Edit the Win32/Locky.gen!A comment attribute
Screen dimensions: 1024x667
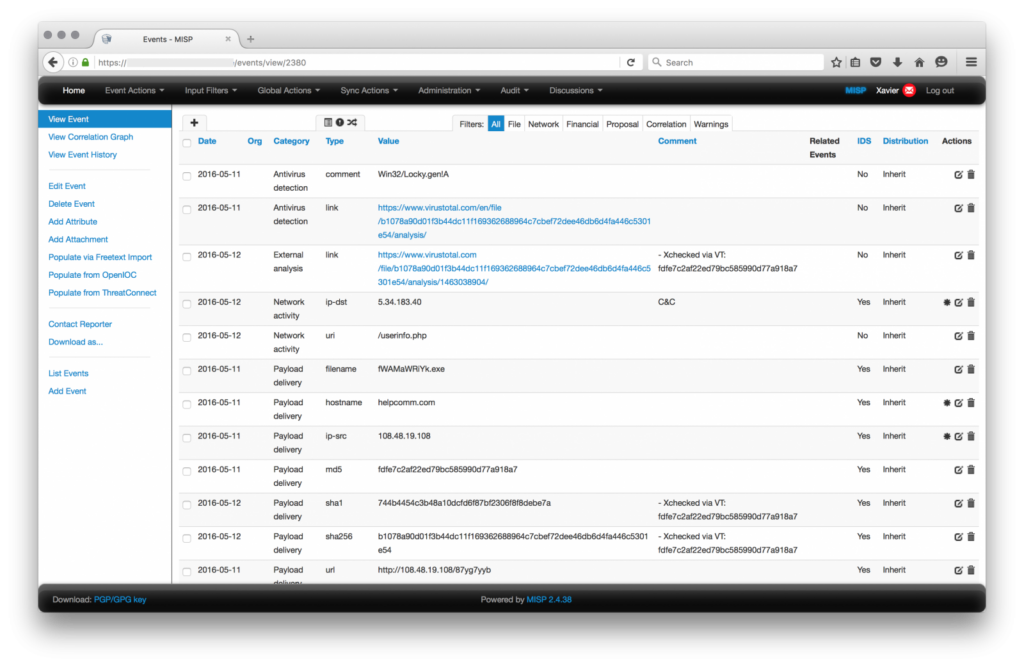[x=958, y=175]
